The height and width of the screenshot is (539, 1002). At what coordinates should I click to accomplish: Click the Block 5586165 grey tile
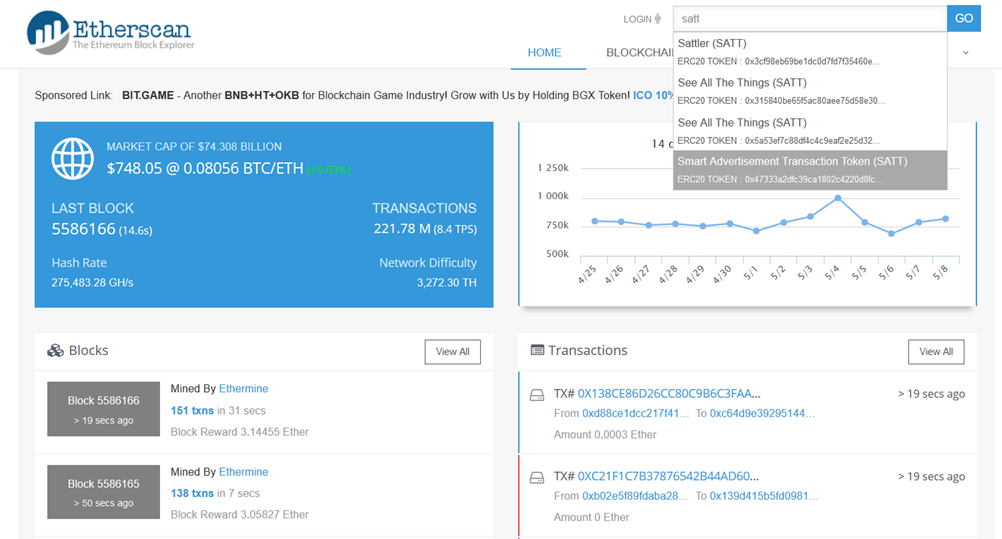point(103,492)
